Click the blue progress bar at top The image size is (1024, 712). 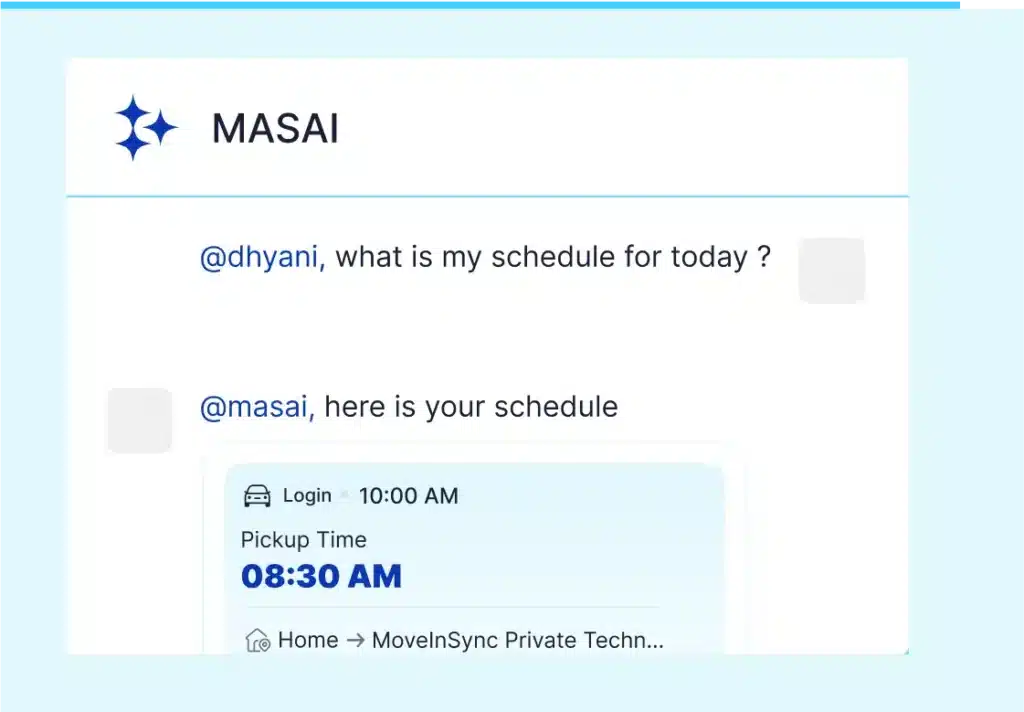[480, 4]
